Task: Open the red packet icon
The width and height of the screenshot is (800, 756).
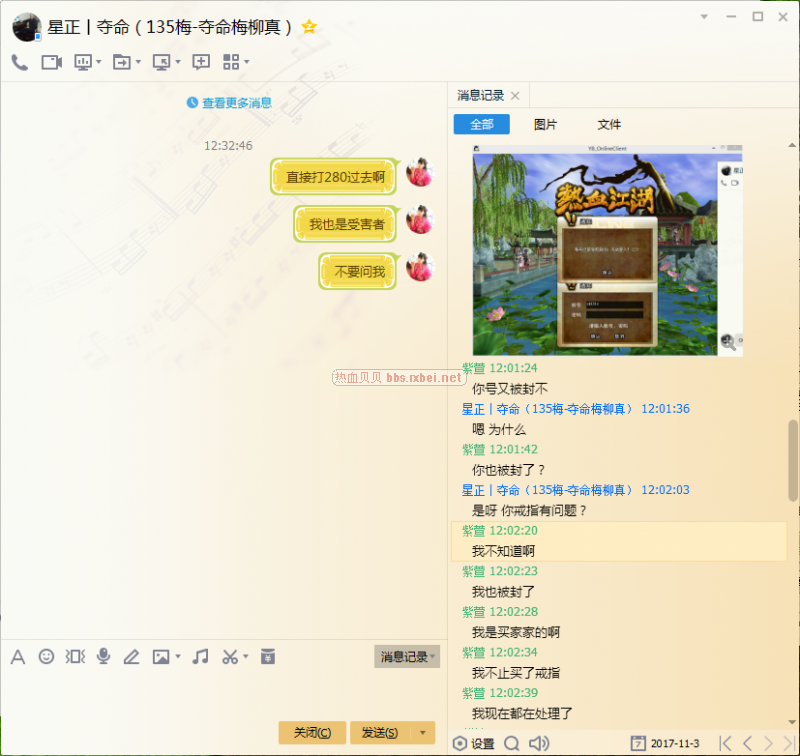Action: (267, 657)
